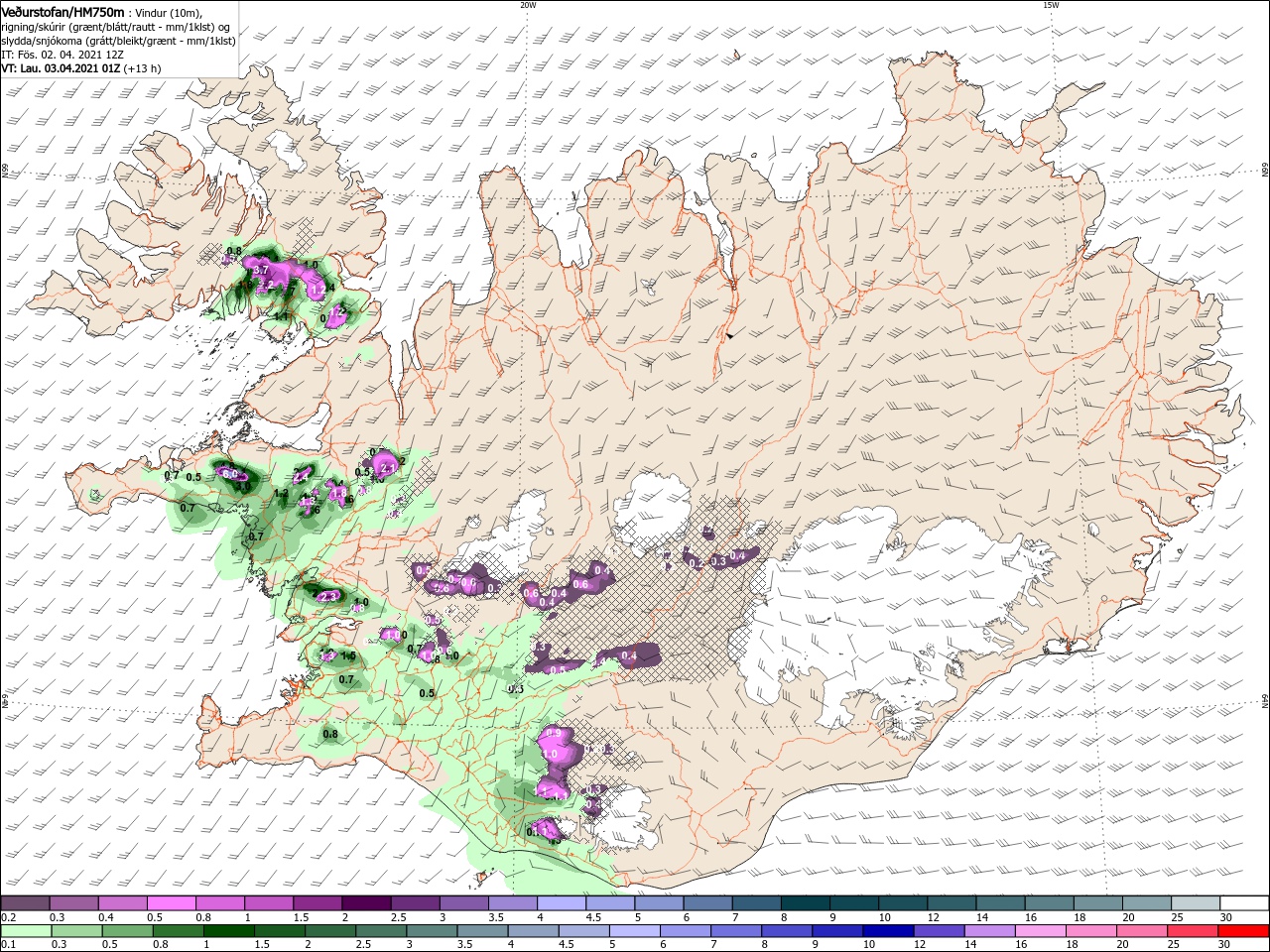Click the 'slydda/snjókoma' description line
This screenshot has height=952, width=1270.
117,41
